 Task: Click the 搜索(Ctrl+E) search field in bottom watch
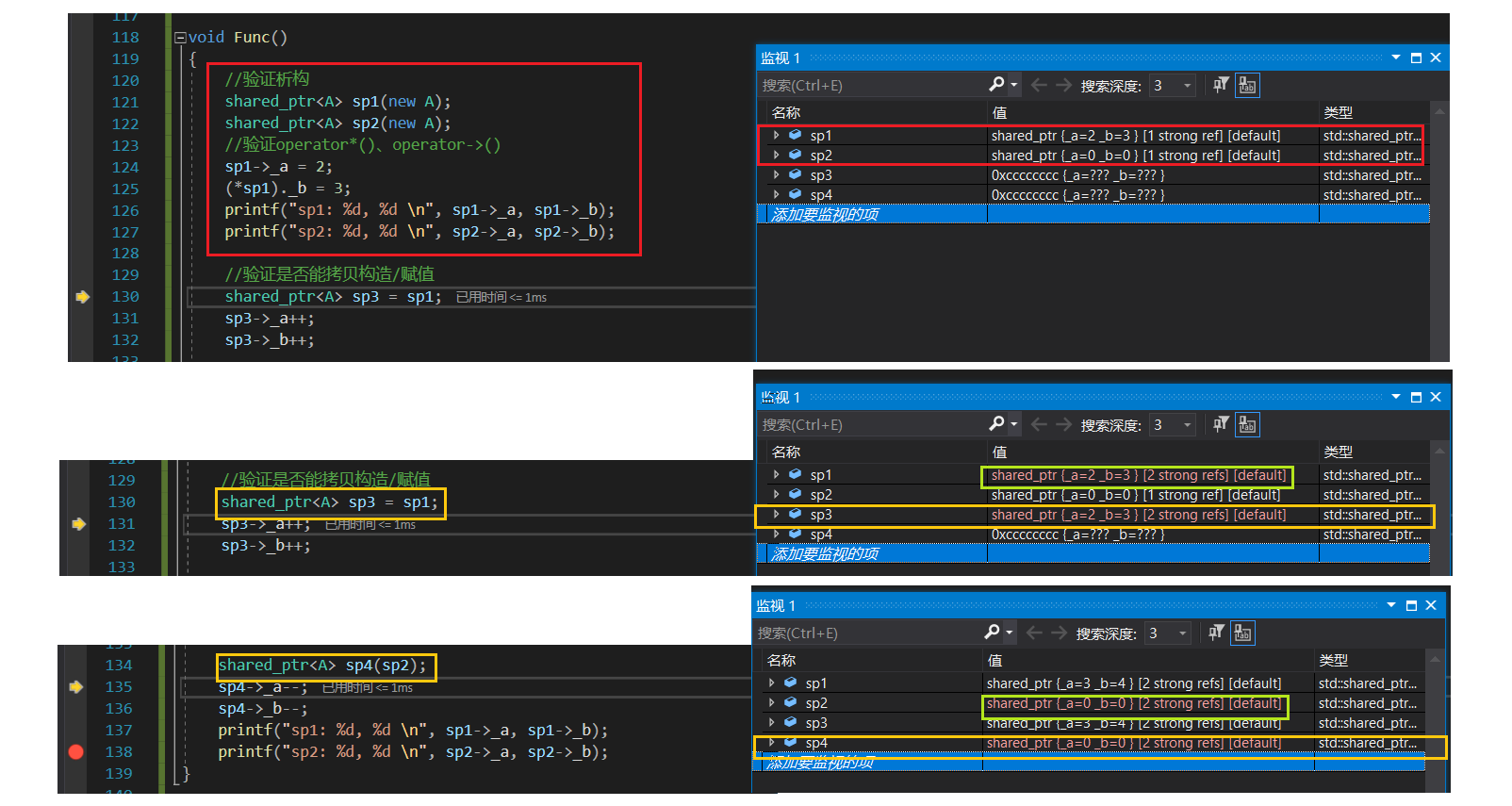[867, 633]
